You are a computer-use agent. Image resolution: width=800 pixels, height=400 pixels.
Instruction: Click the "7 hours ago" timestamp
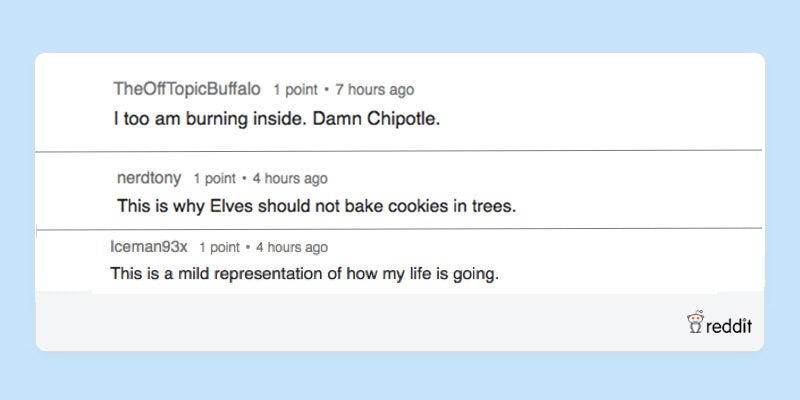coord(374,90)
